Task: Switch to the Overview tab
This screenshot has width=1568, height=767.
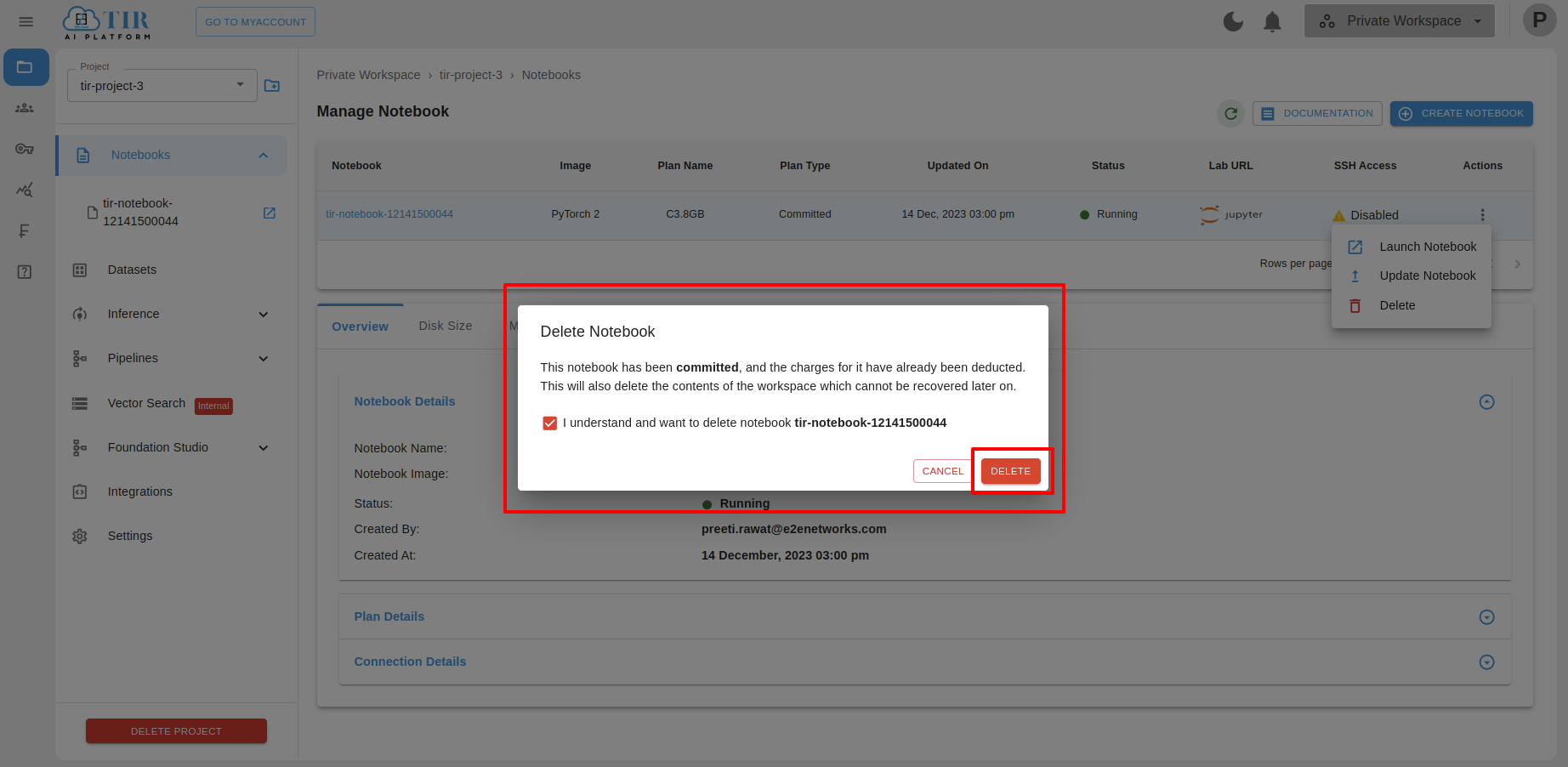Action: click(x=360, y=327)
